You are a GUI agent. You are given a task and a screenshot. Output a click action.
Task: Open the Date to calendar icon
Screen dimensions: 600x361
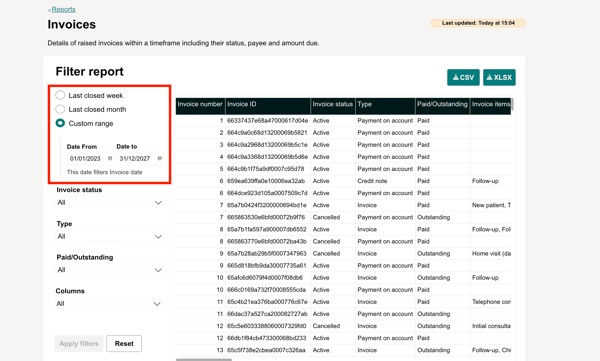[x=160, y=158]
